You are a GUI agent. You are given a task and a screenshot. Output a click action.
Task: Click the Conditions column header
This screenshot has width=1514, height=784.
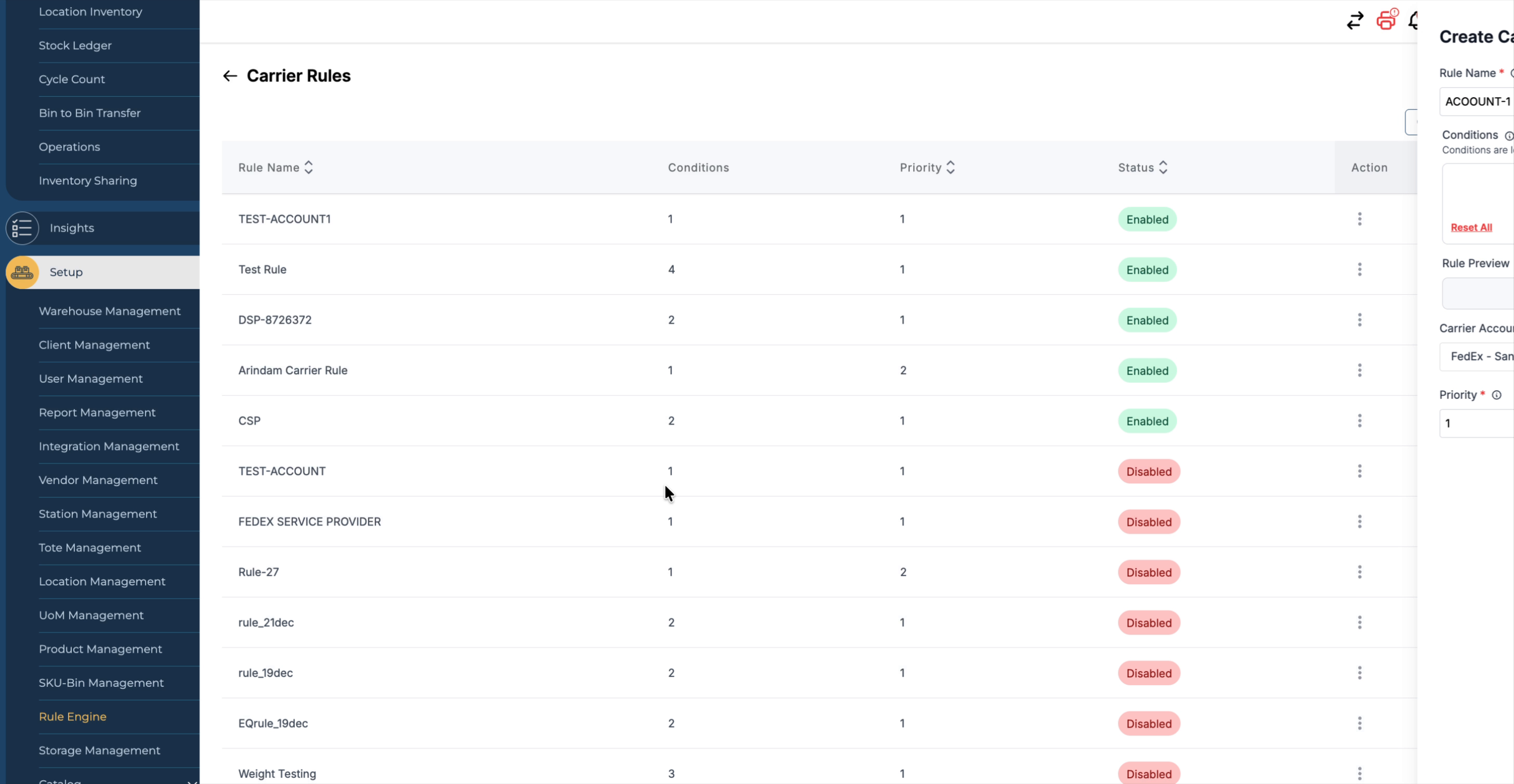(698, 167)
